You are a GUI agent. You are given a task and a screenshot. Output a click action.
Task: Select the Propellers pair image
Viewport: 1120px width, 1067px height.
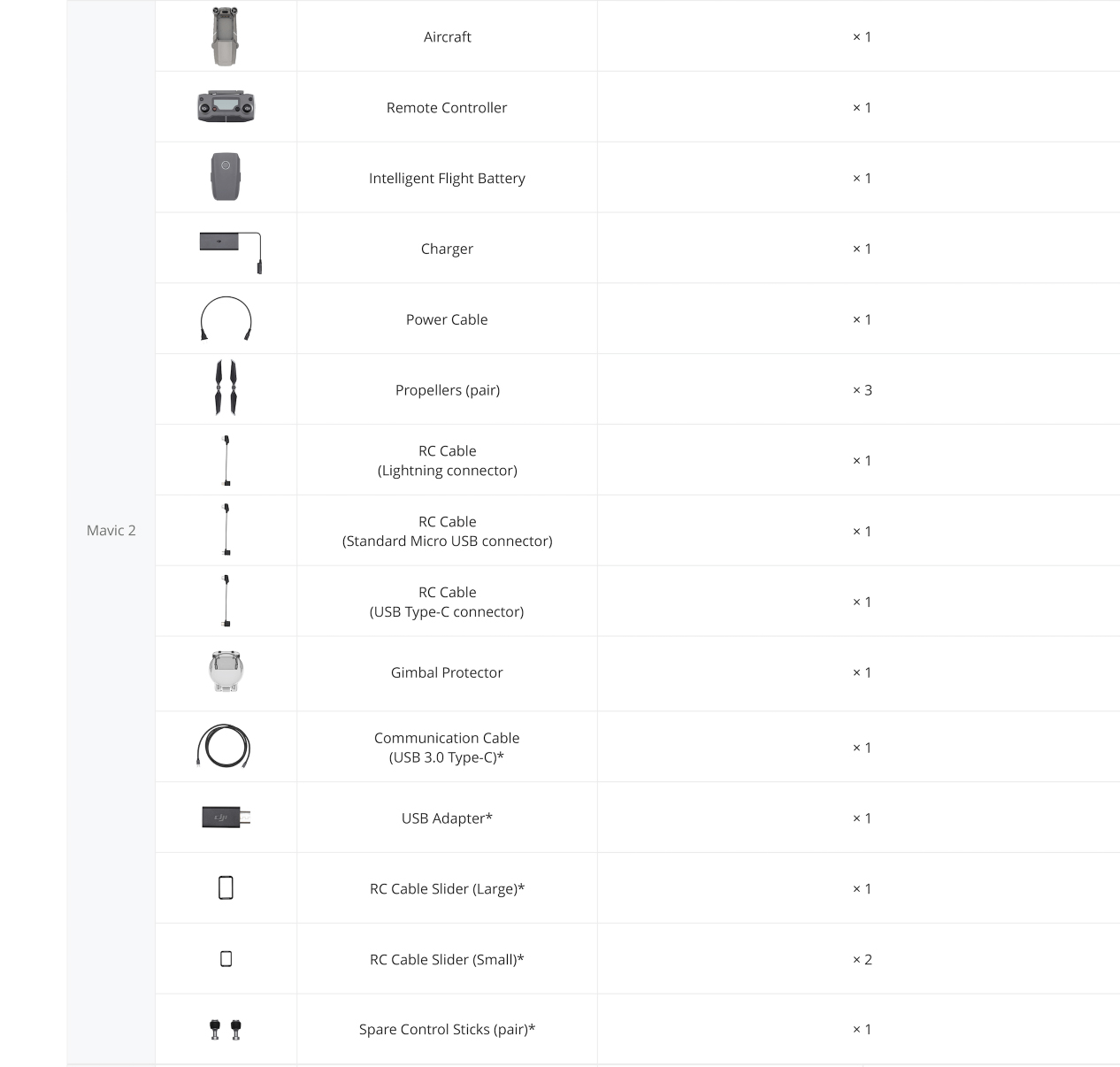pyautogui.click(x=226, y=388)
